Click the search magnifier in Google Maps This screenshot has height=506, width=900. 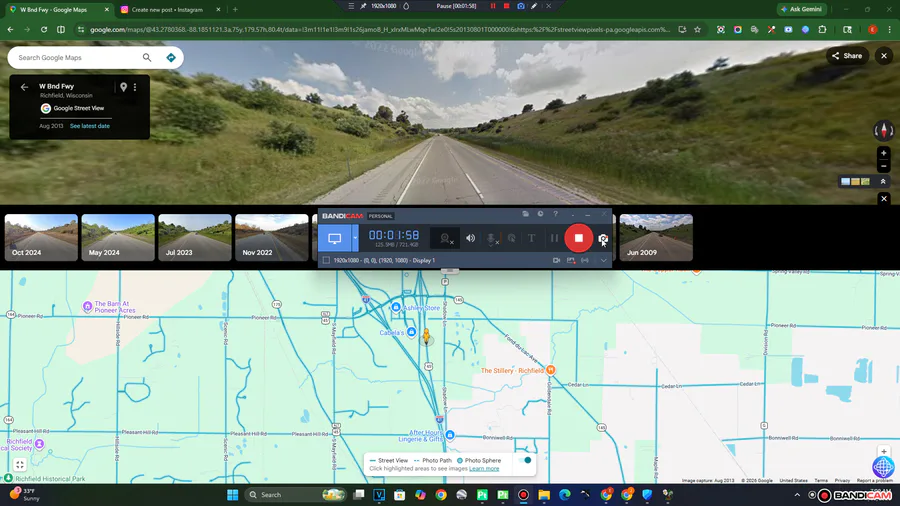[147, 57]
